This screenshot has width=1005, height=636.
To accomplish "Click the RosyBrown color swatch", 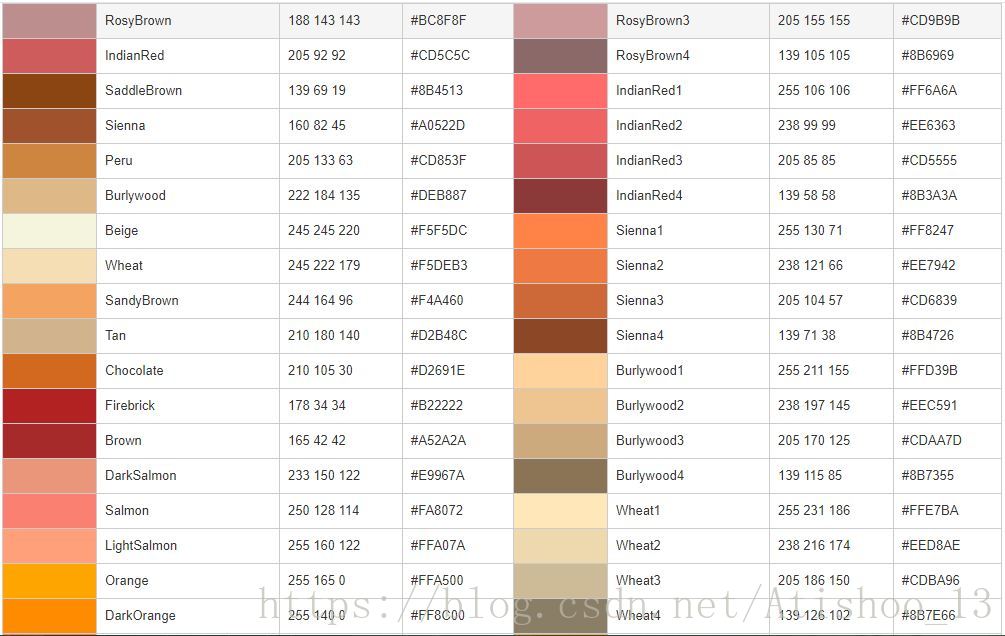I will [x=49, y=21].
